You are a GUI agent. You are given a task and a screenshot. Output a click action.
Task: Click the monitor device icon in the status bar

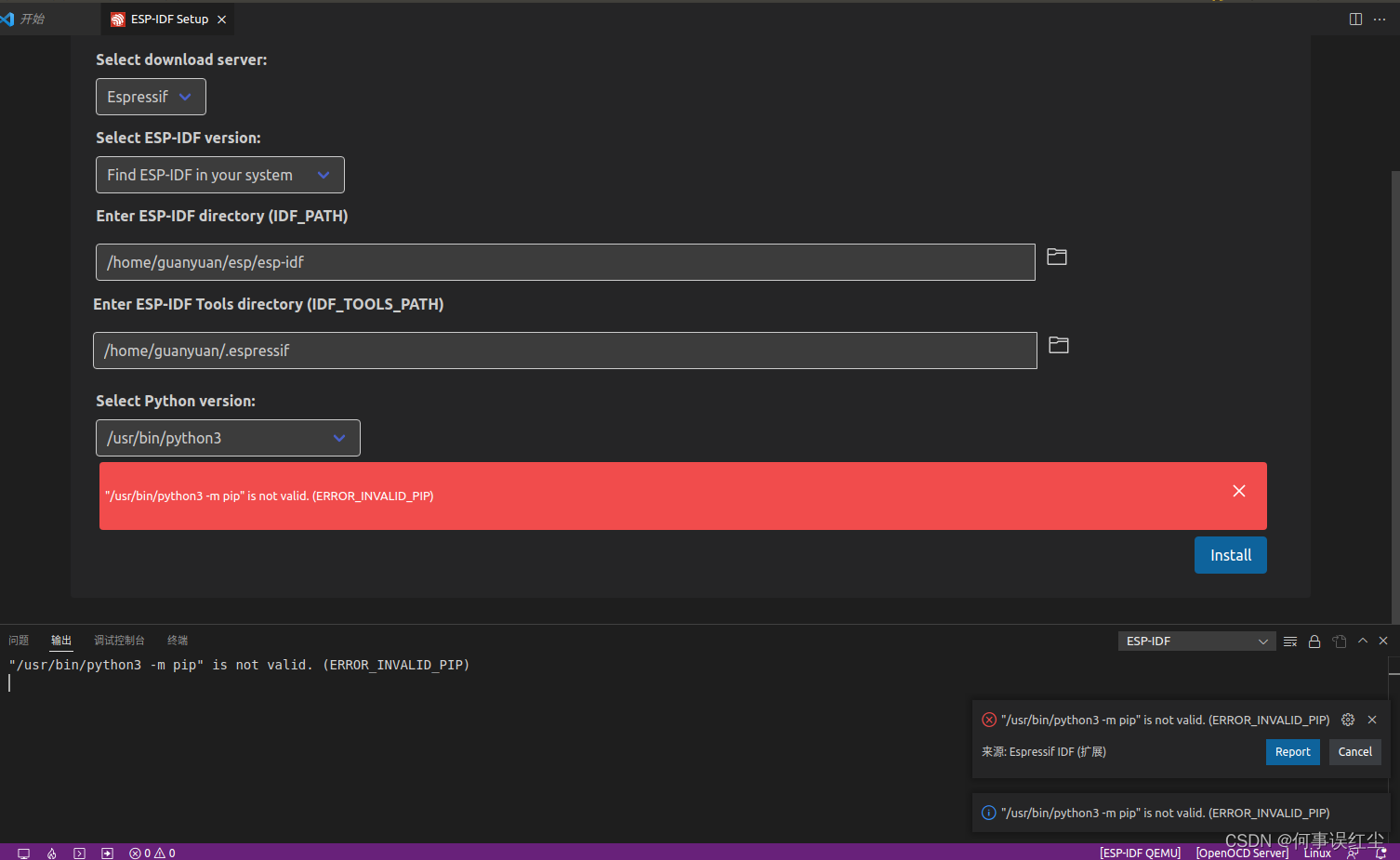point(24,853)
